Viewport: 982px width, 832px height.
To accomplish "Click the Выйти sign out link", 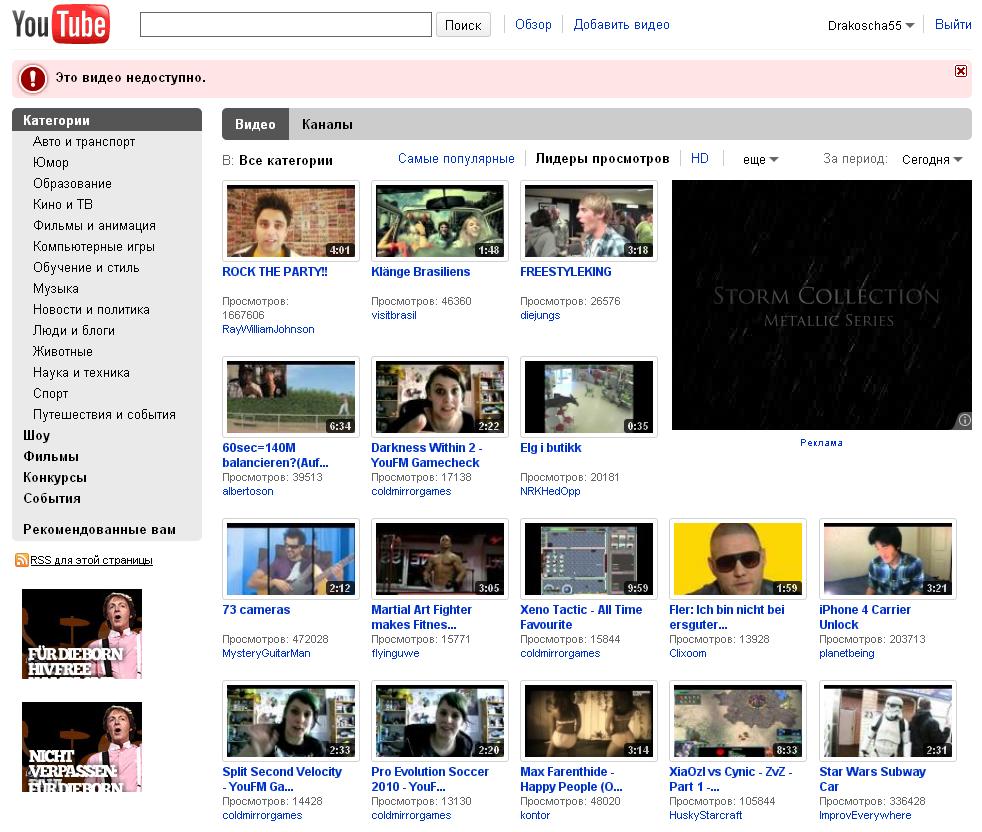I will click(952, 25).
